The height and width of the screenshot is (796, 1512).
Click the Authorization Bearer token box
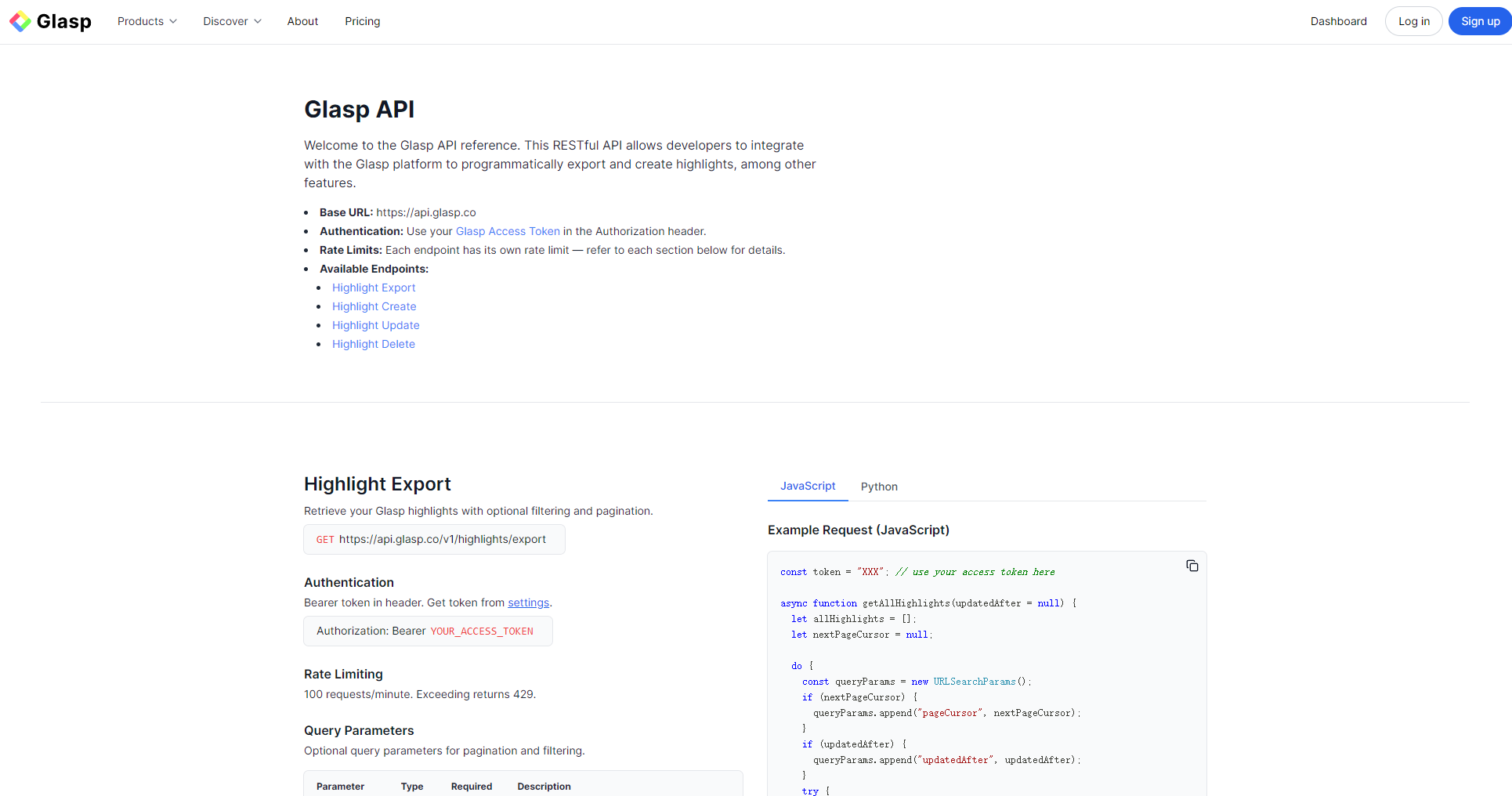tap(428, 631)
